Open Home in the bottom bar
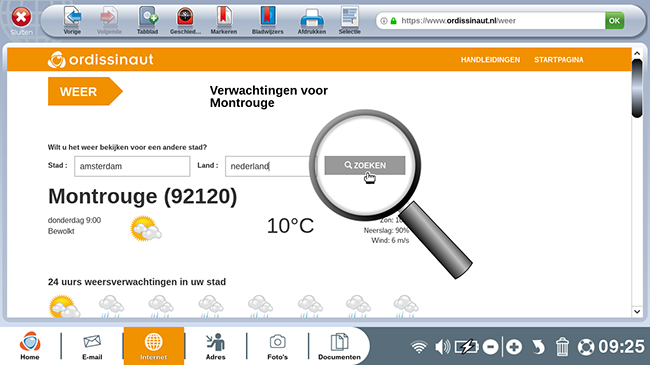The width and height of the screenshot is (650, 365). tap(30, 346)
